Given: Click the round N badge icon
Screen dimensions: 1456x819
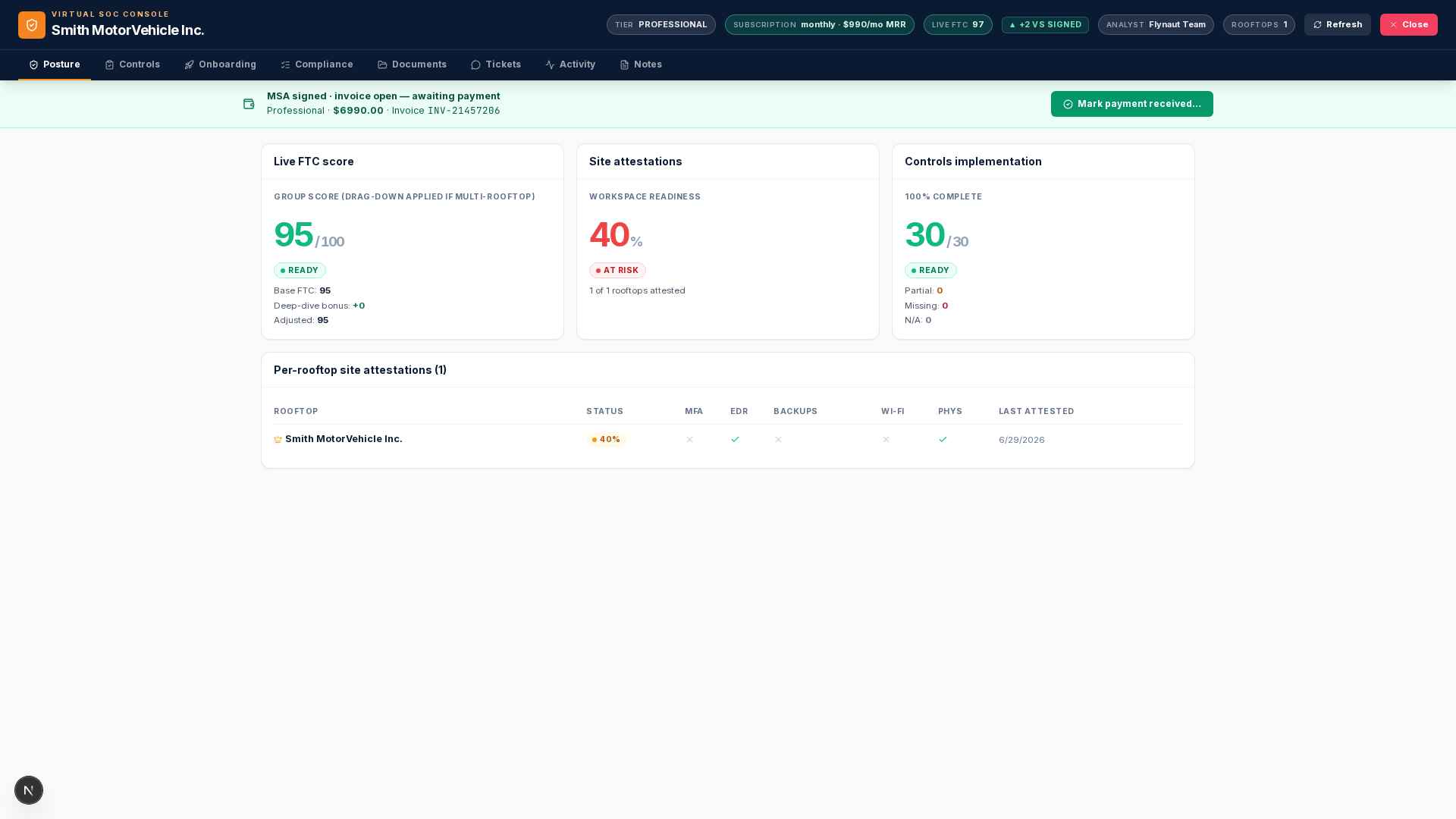Looking at the screenshot, I should (x=29, y=790).
